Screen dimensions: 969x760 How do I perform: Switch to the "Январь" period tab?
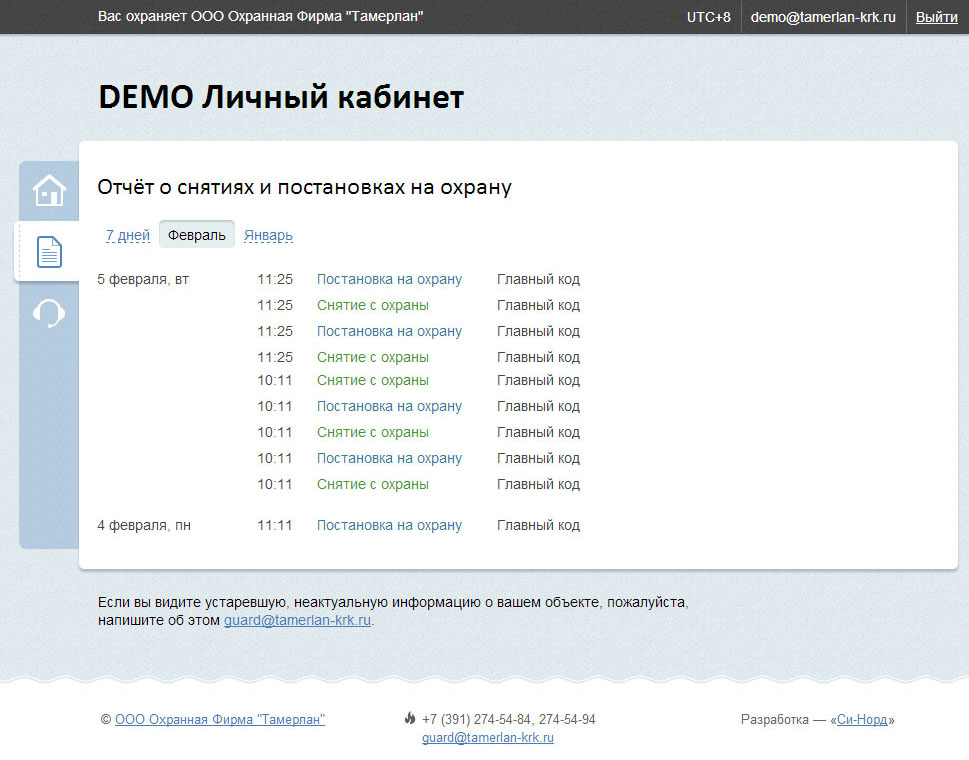[268, 236]
